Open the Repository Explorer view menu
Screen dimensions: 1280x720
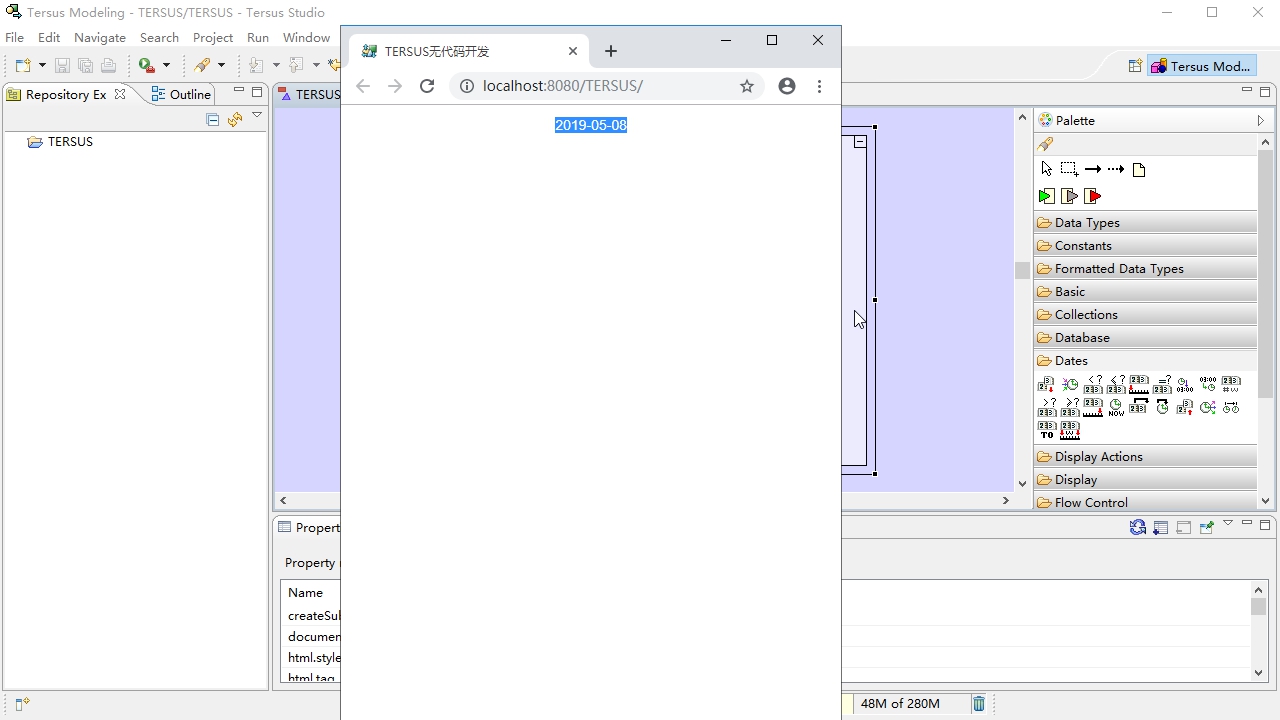[x=257, y=116]
